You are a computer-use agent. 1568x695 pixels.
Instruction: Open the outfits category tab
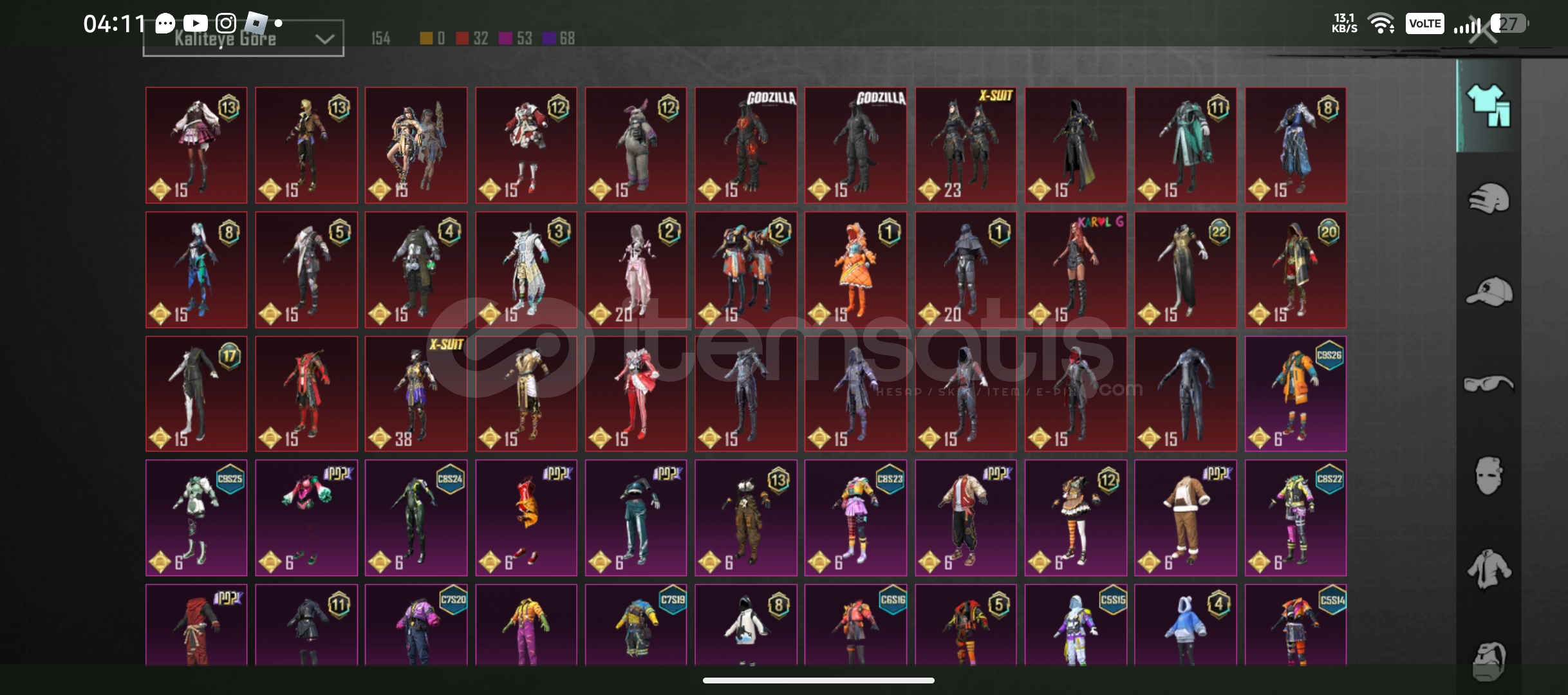tap(1488, 106)
